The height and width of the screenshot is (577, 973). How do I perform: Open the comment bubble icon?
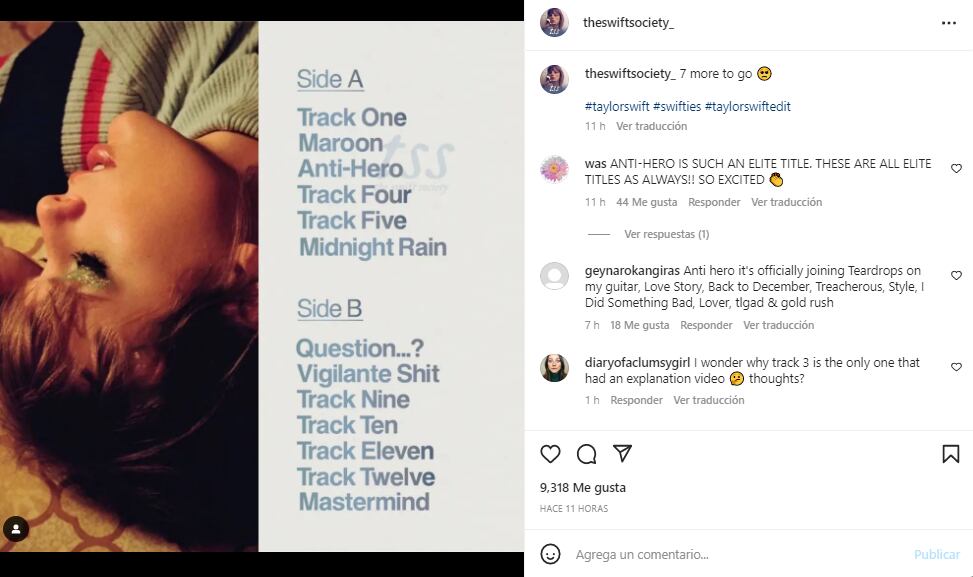click(x=586, y=454)
